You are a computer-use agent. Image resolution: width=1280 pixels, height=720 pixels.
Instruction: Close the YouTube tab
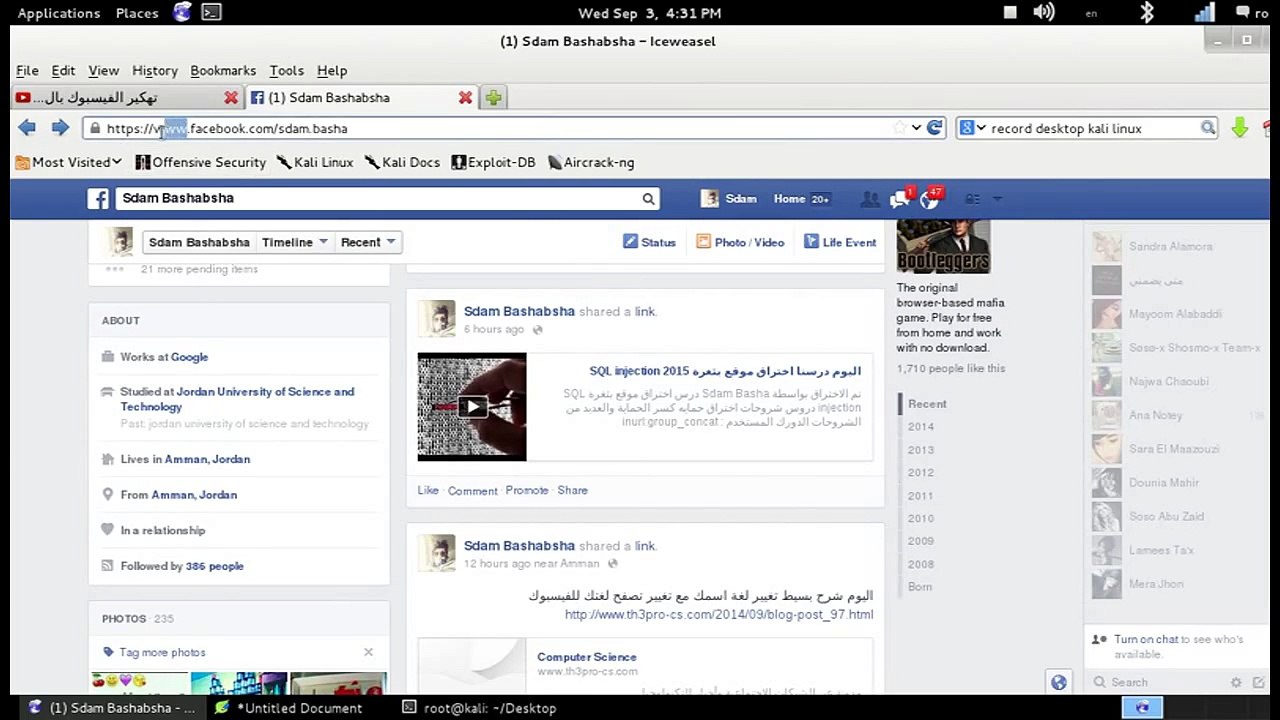(x=231, y=97)
